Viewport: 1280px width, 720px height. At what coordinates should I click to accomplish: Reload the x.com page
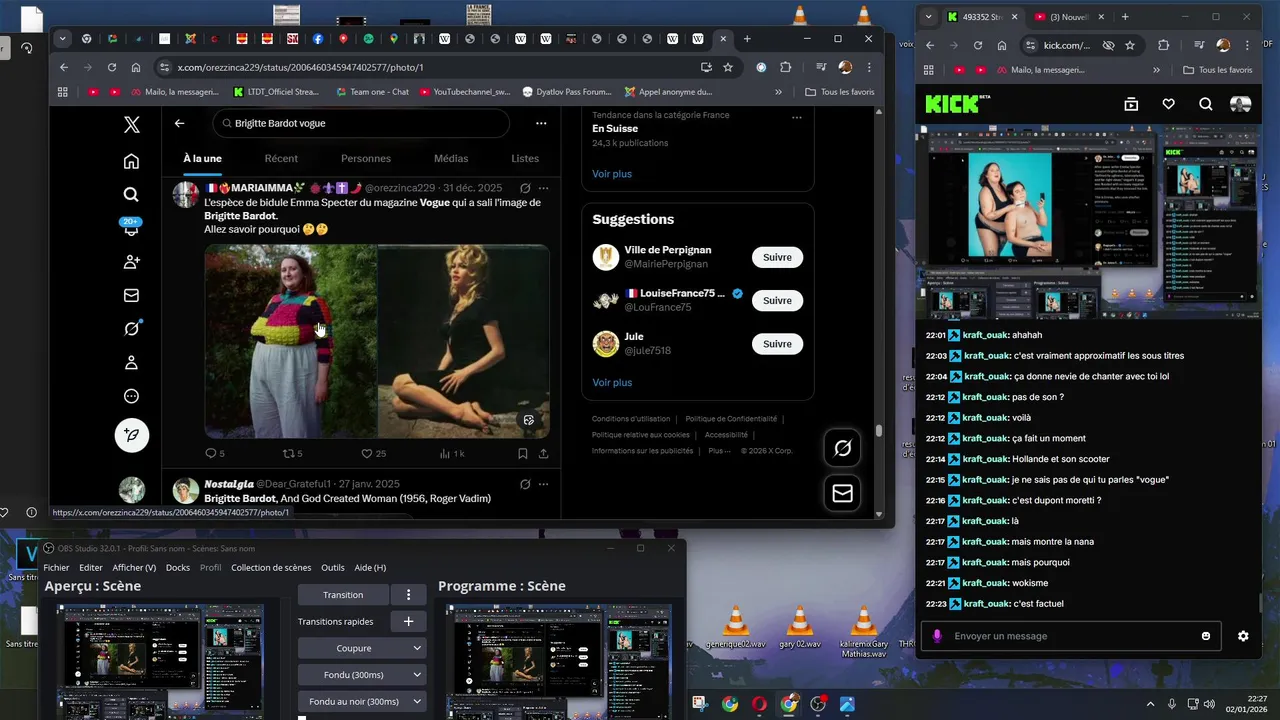pyautogui.click(x=111, y=67)
